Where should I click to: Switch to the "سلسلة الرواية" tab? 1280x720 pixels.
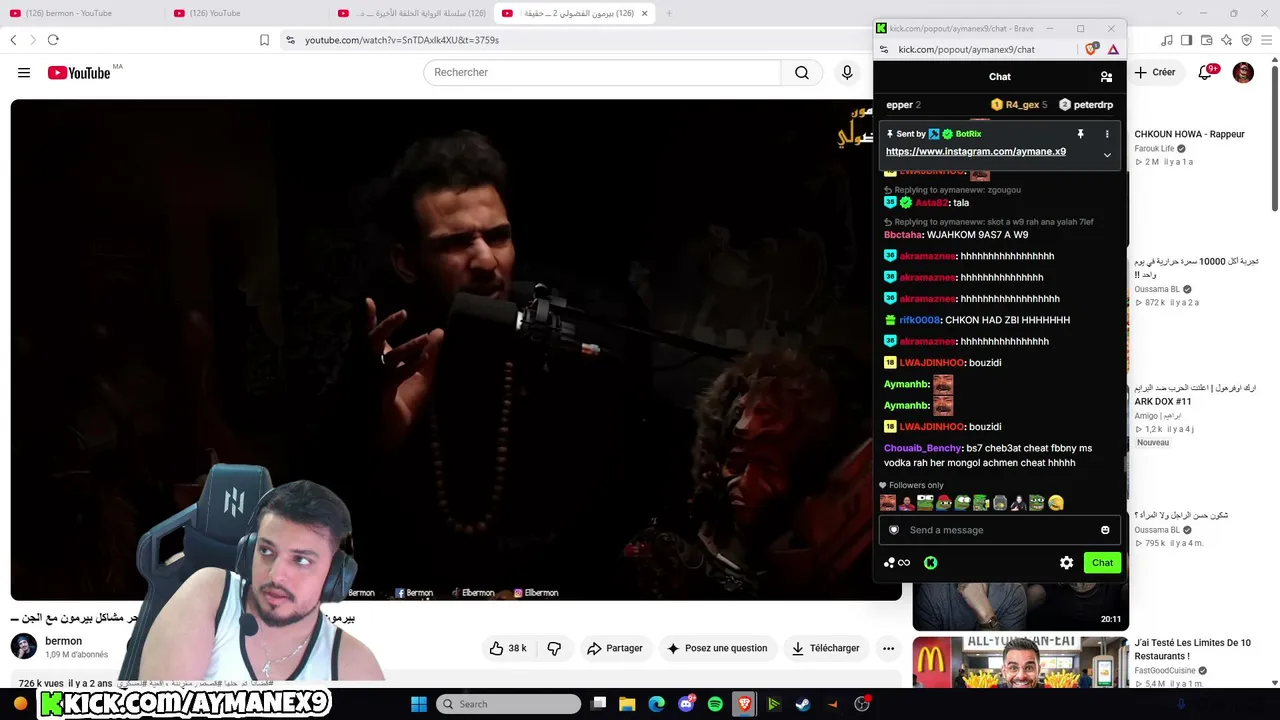pos(410,13)
